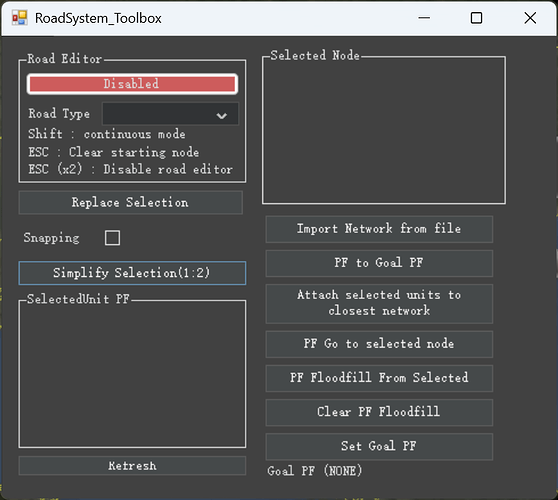The image size is (558, 500).
Task: Open the Road Type dropdown
Action: tap(170, 114)
